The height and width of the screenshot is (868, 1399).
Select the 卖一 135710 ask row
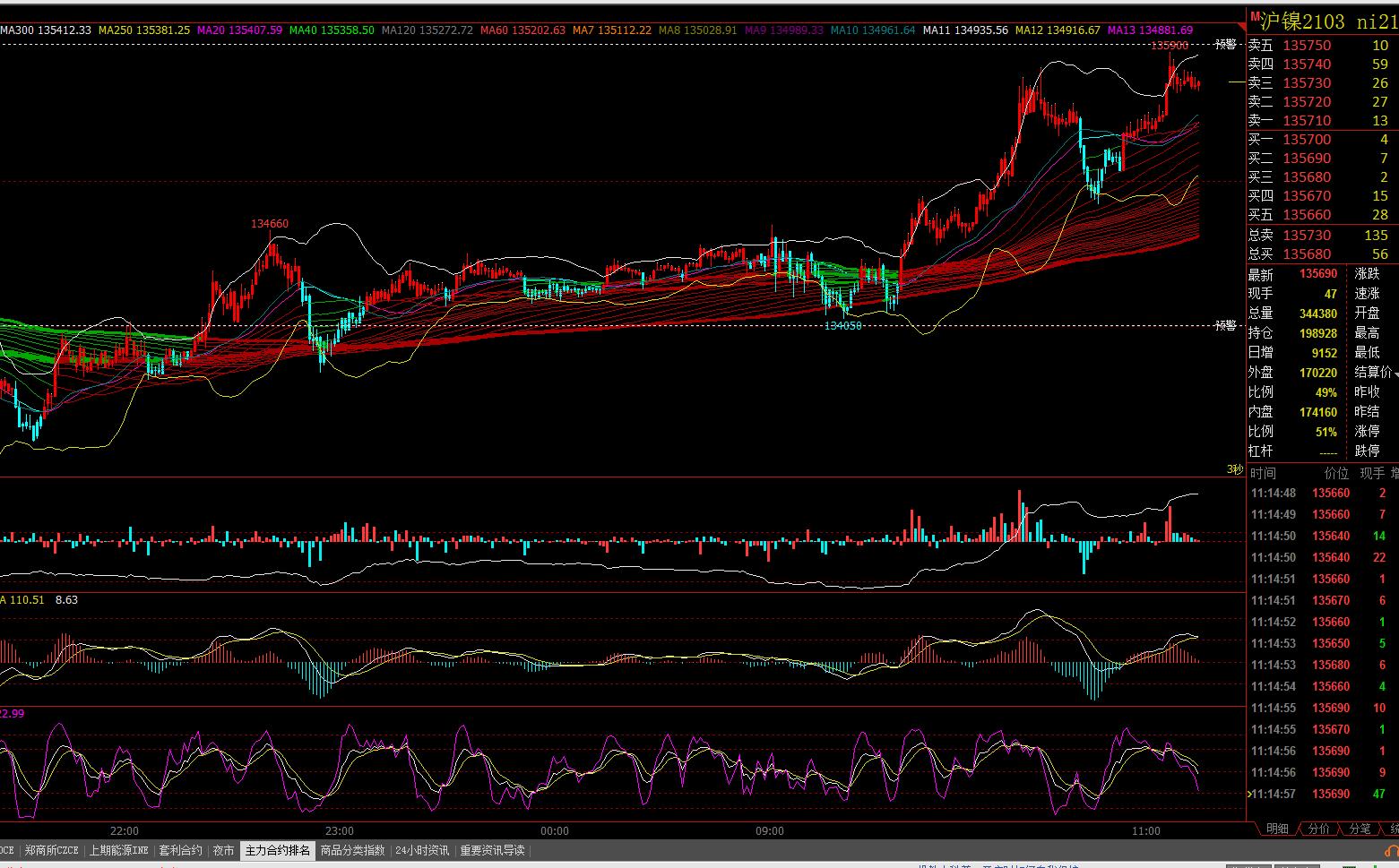click(1322, 120)
